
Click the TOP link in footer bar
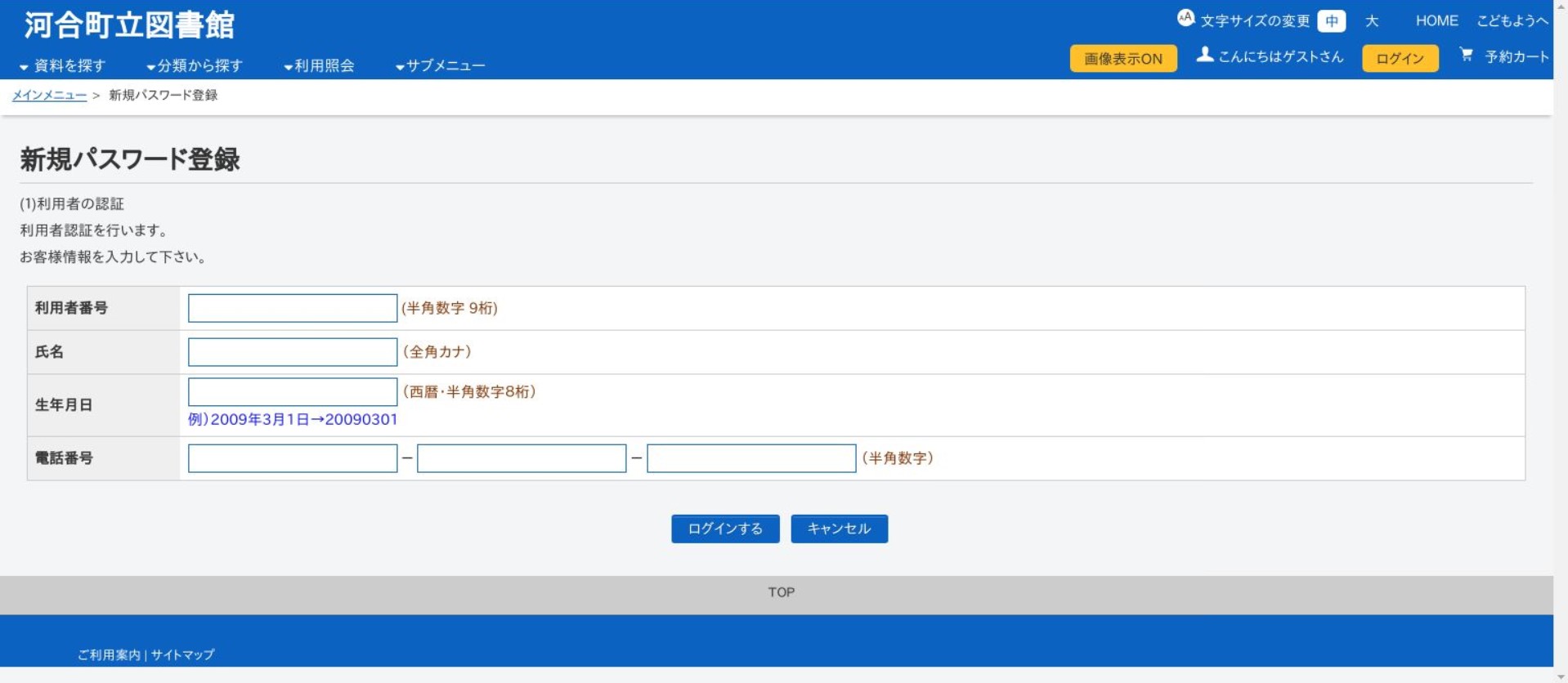782,592
